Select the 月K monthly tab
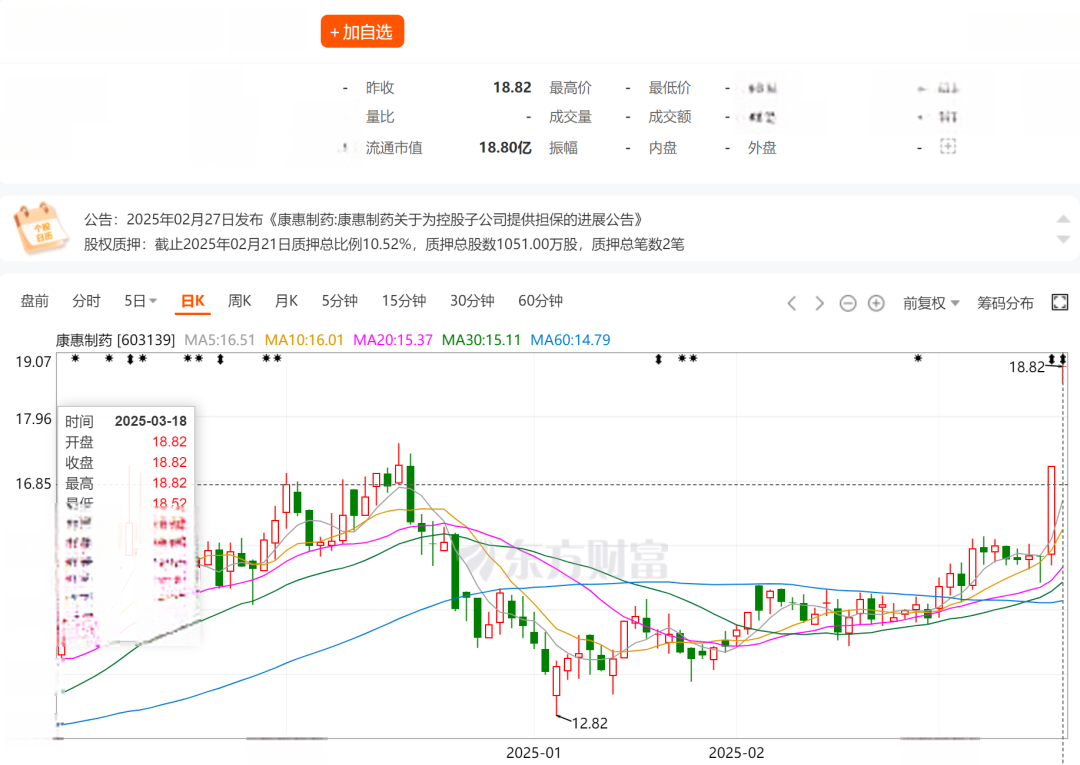The image size is (1080, 765). (x=286, y=301)
